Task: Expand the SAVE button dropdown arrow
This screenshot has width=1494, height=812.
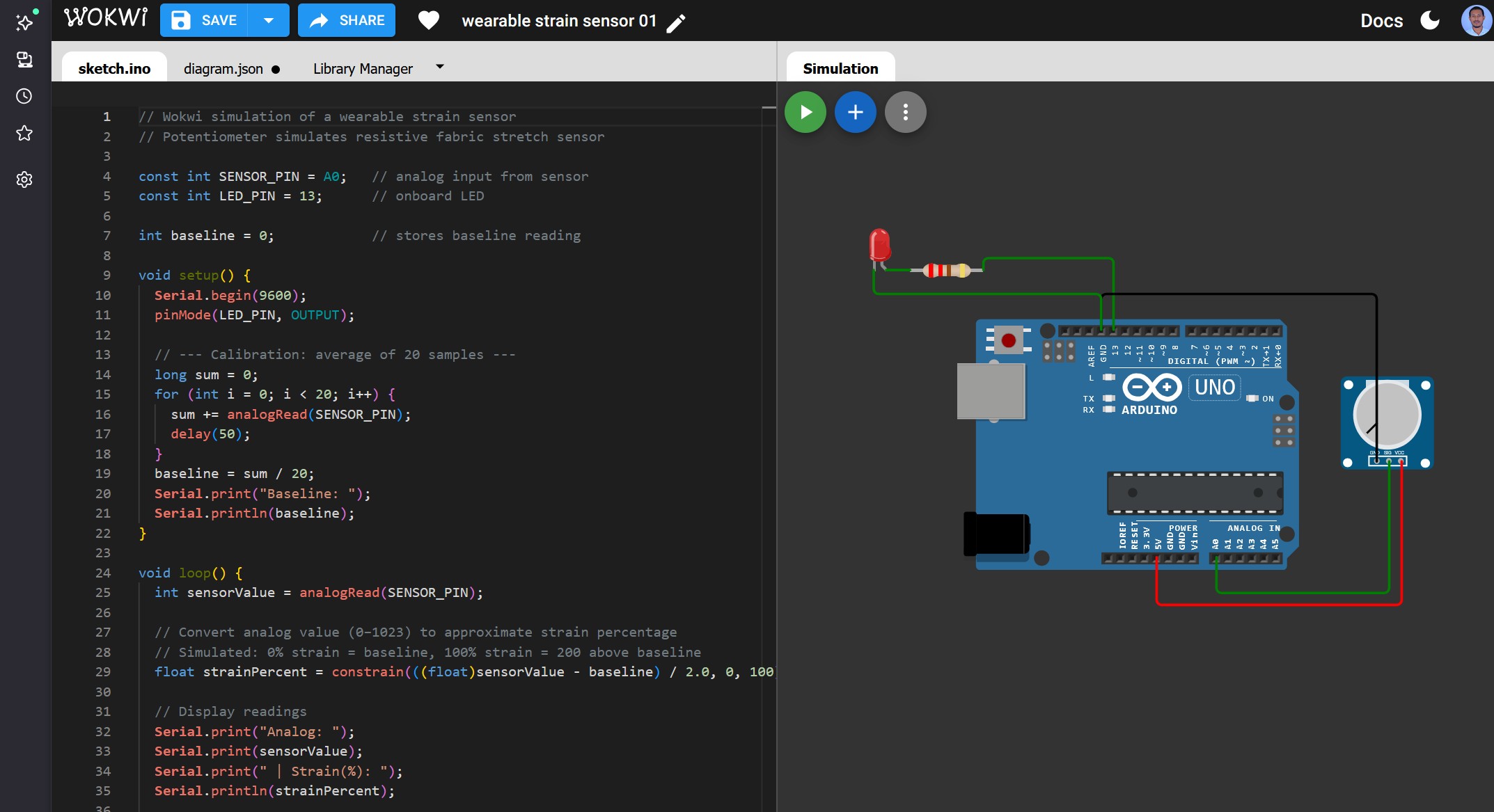Action: (269, 21)
